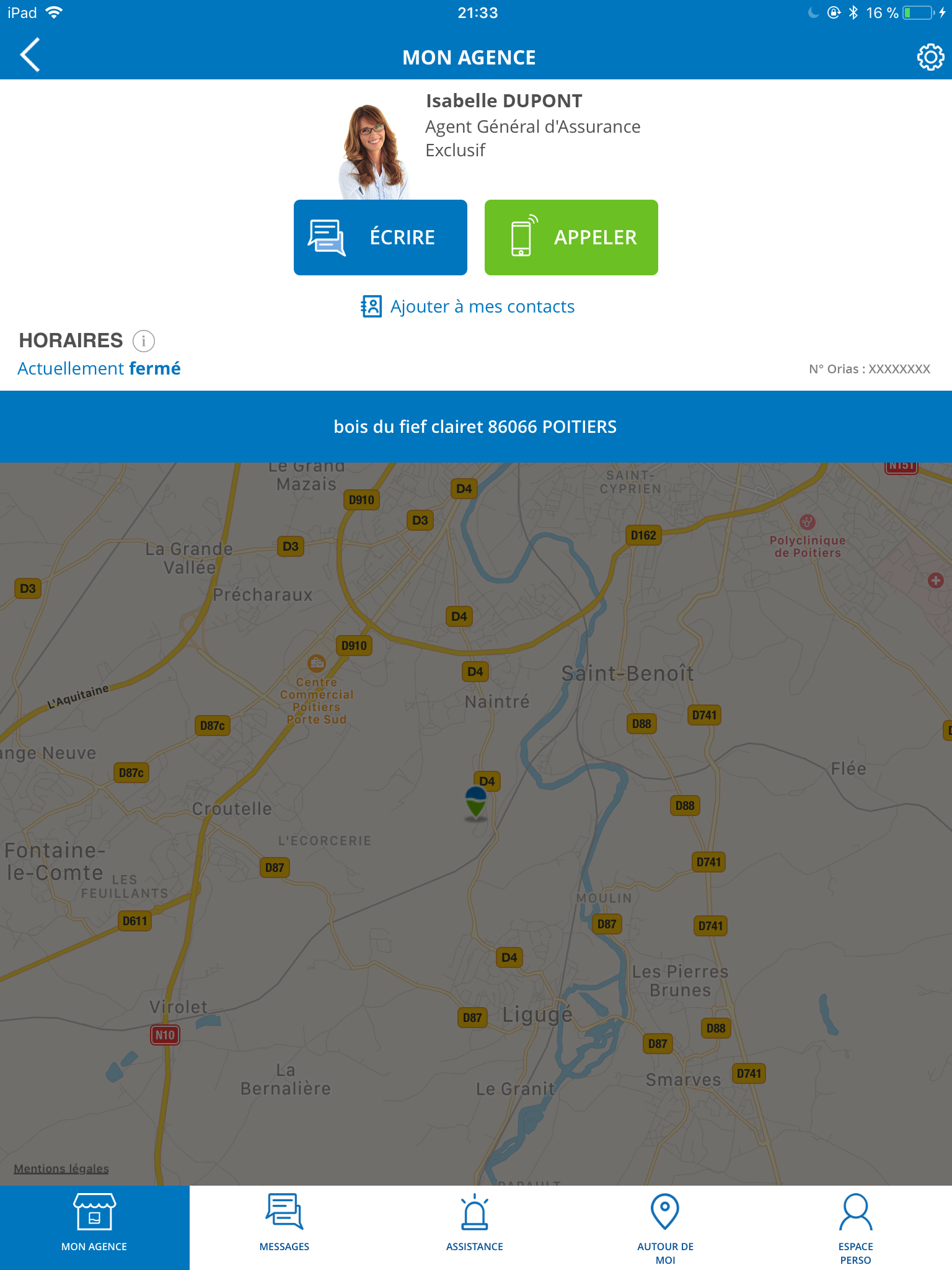Viewport: 952px width, 1270px height.
Task: Select the agency map pin marker
Action: click(x=475, y=803)
